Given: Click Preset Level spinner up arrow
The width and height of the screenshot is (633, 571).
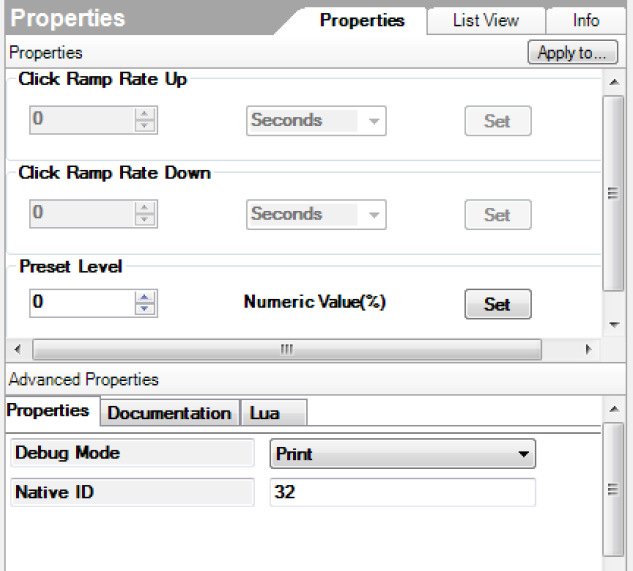Looking at the screenshot, I should [x=144, y=298].
